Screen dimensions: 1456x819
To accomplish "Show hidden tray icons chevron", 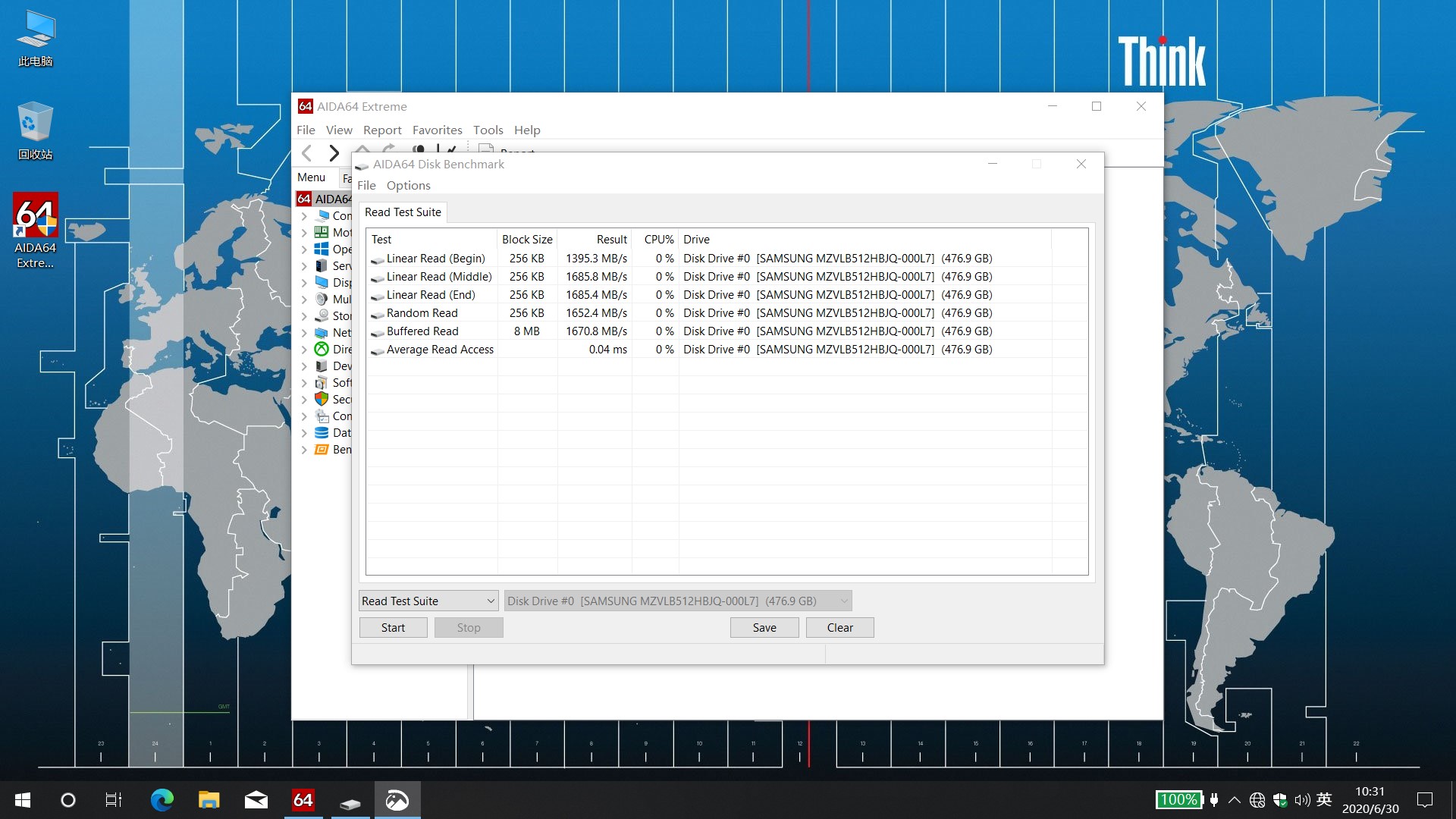I will (x=1235, y=800).
